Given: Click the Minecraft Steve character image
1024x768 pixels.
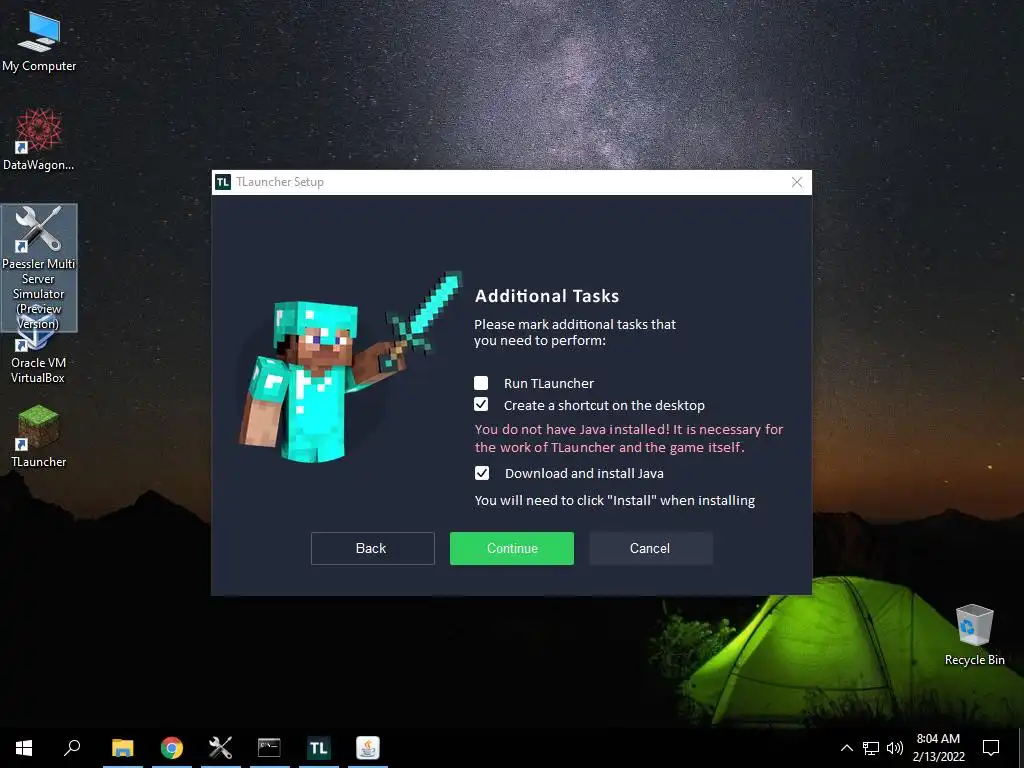Looking at the screenshot, I should point(348,368).
